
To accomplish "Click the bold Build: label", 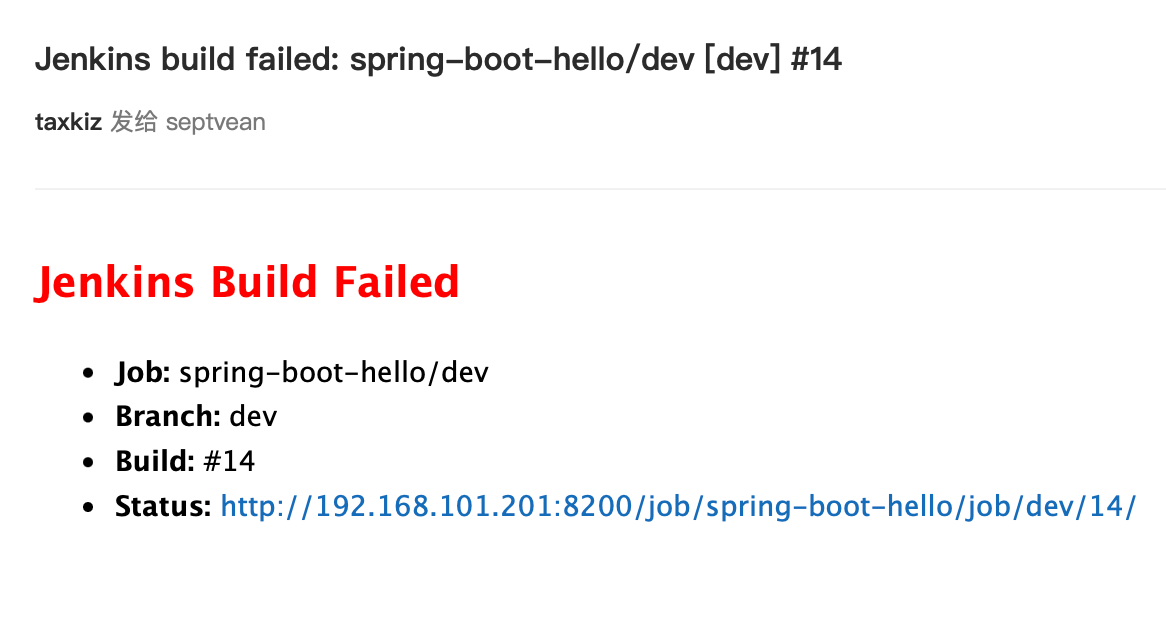I will pyautogui.click(x=154, y=461).
